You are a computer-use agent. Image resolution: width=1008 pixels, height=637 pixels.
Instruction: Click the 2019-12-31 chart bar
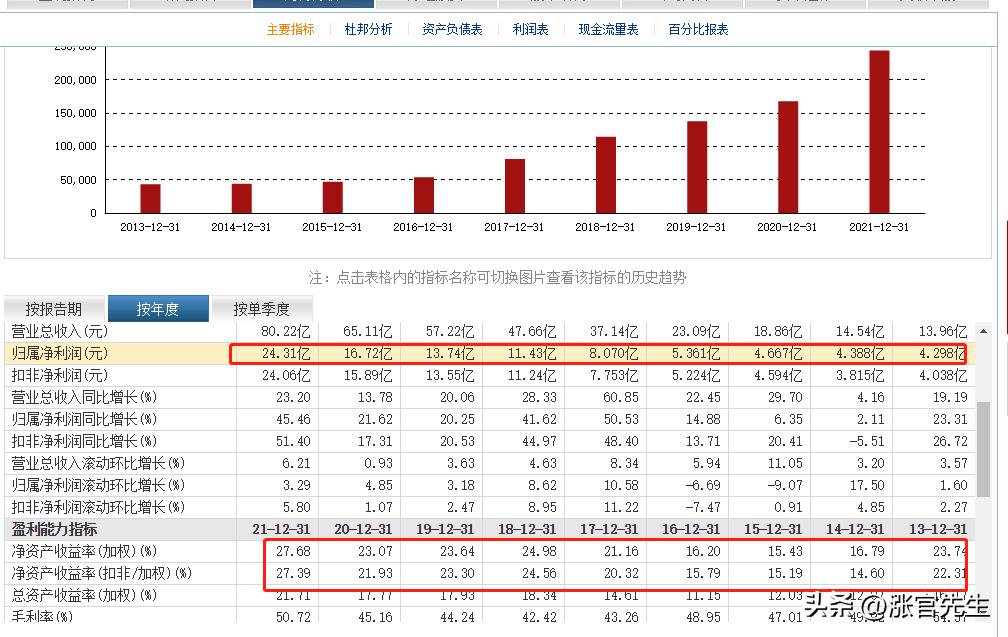(697, 167)
